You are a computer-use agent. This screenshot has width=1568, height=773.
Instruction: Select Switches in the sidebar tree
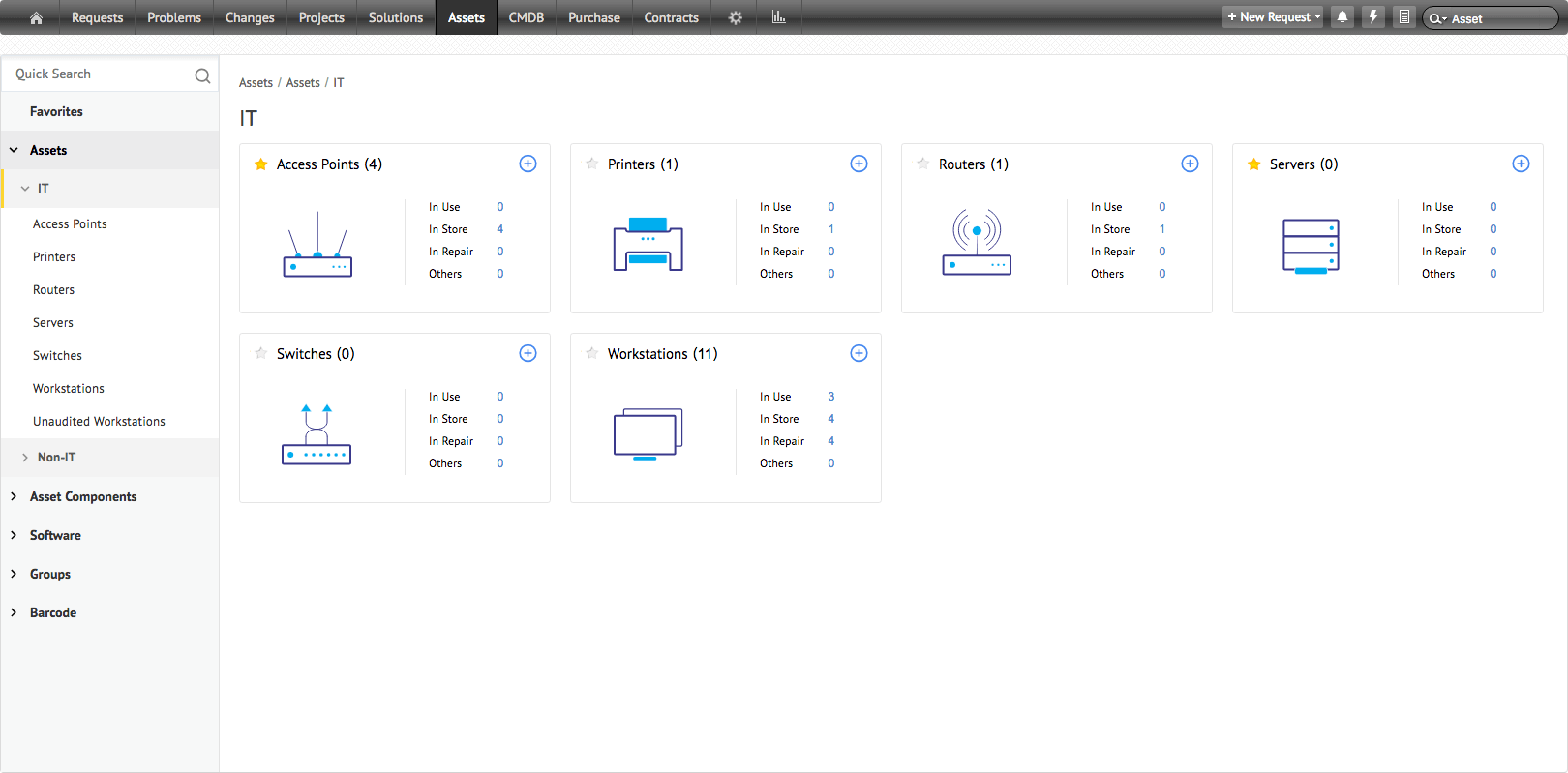point(57,355)
